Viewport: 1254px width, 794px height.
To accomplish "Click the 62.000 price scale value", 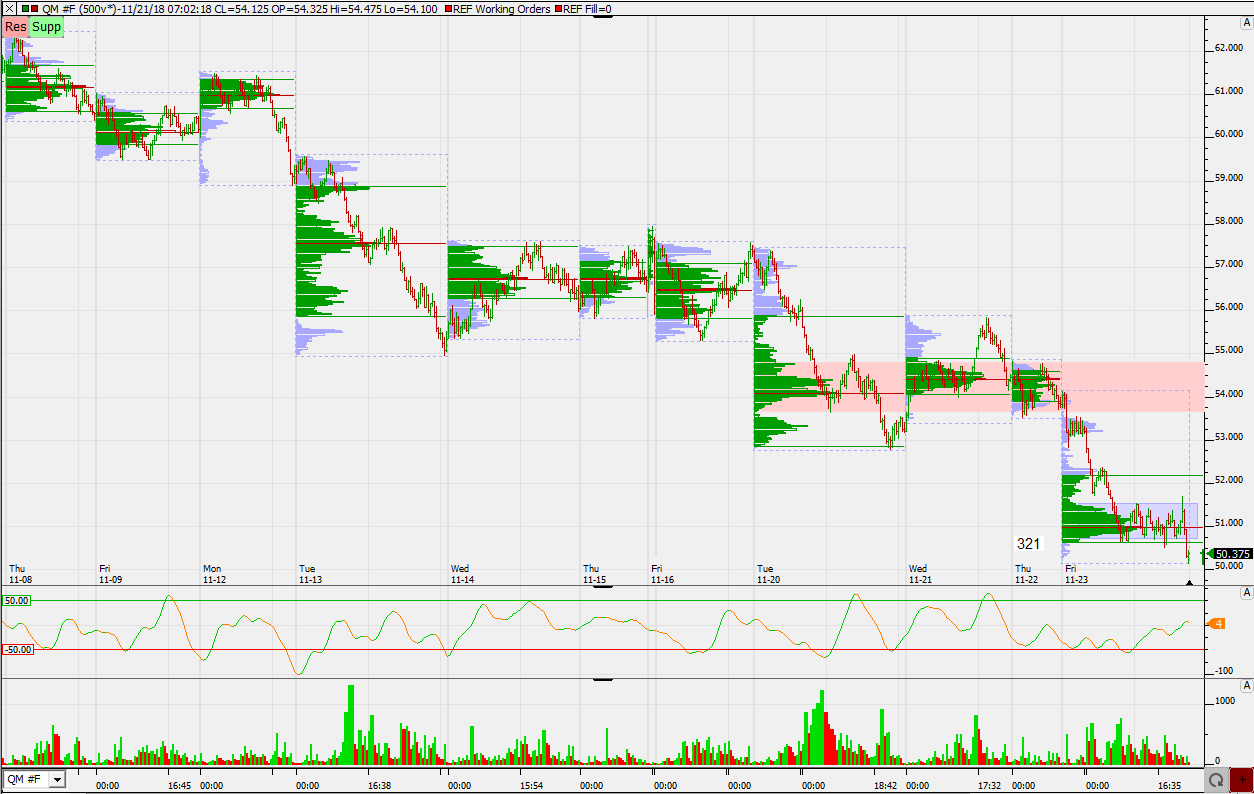I will pos(1228,47).
